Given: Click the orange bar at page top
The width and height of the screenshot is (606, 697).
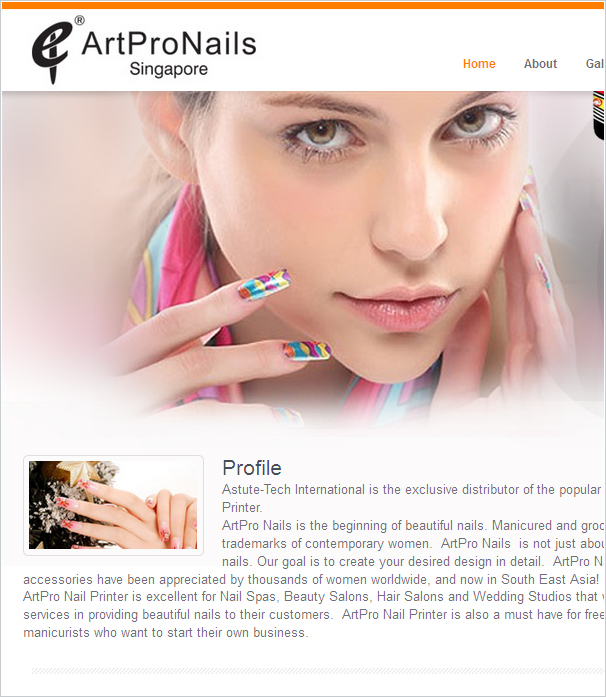Looking at the screenshot, I should point(303,5).
